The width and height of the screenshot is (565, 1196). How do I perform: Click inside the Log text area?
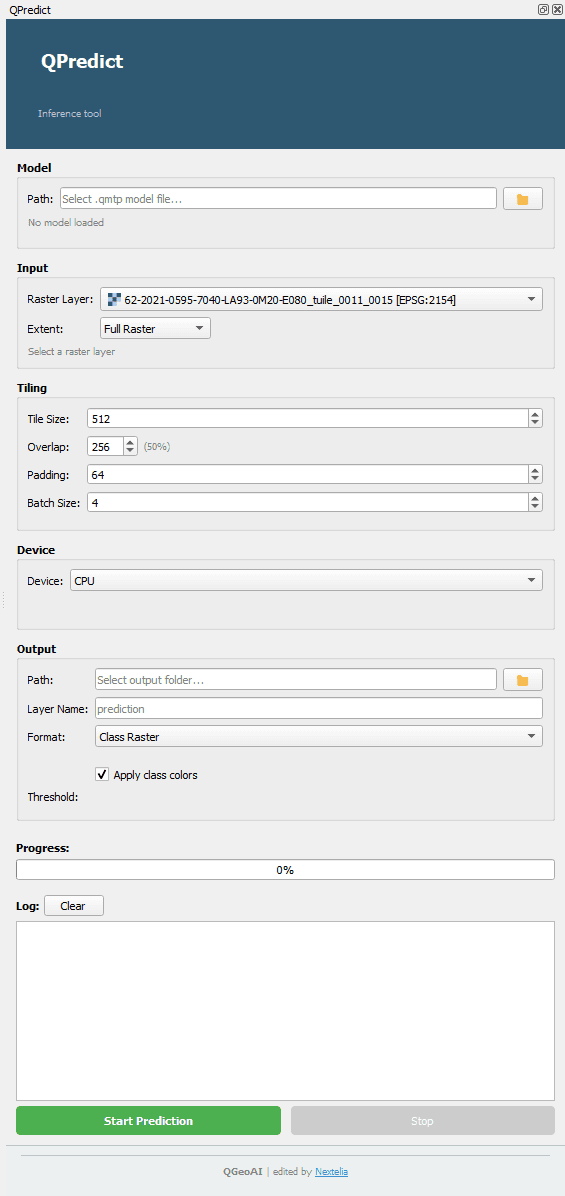coord(285,1011)
